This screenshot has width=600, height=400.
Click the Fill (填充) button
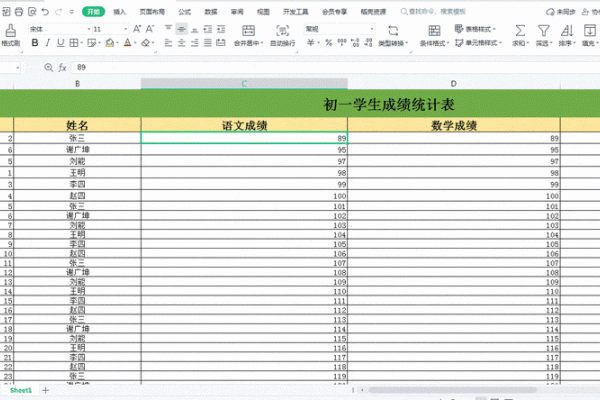590,35
